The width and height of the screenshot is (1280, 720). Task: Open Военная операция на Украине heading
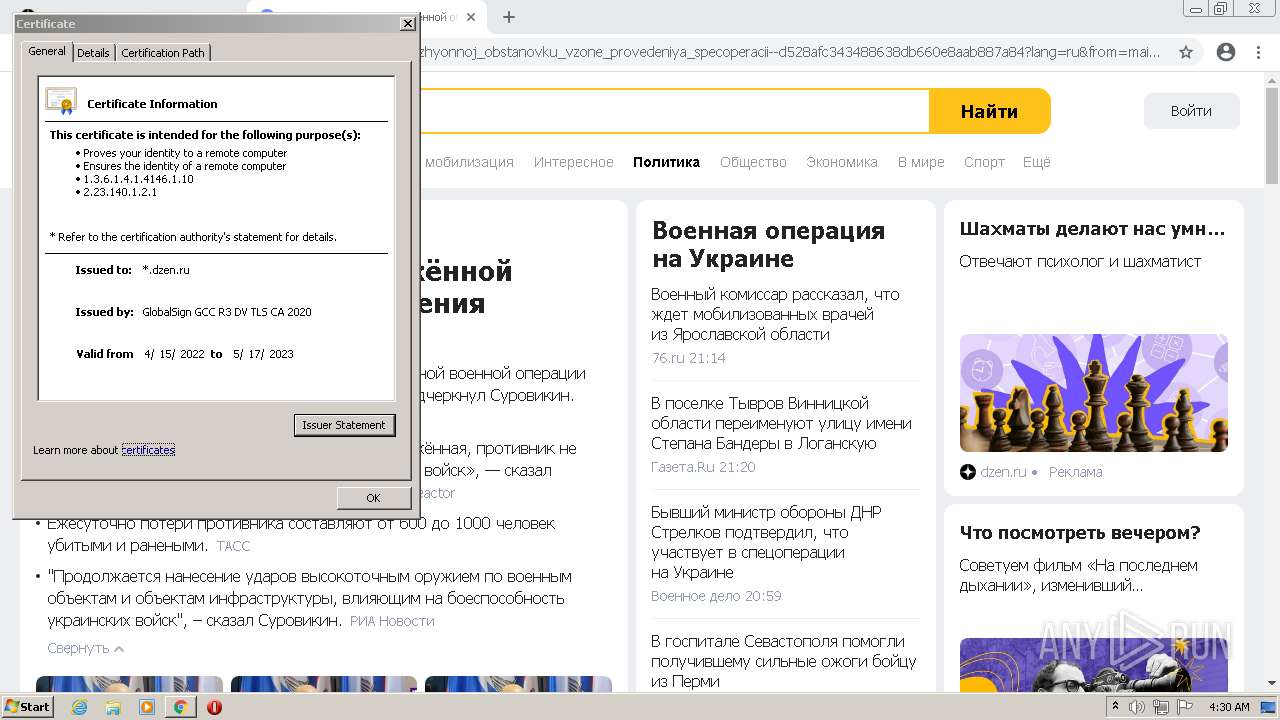pos(768,245)
